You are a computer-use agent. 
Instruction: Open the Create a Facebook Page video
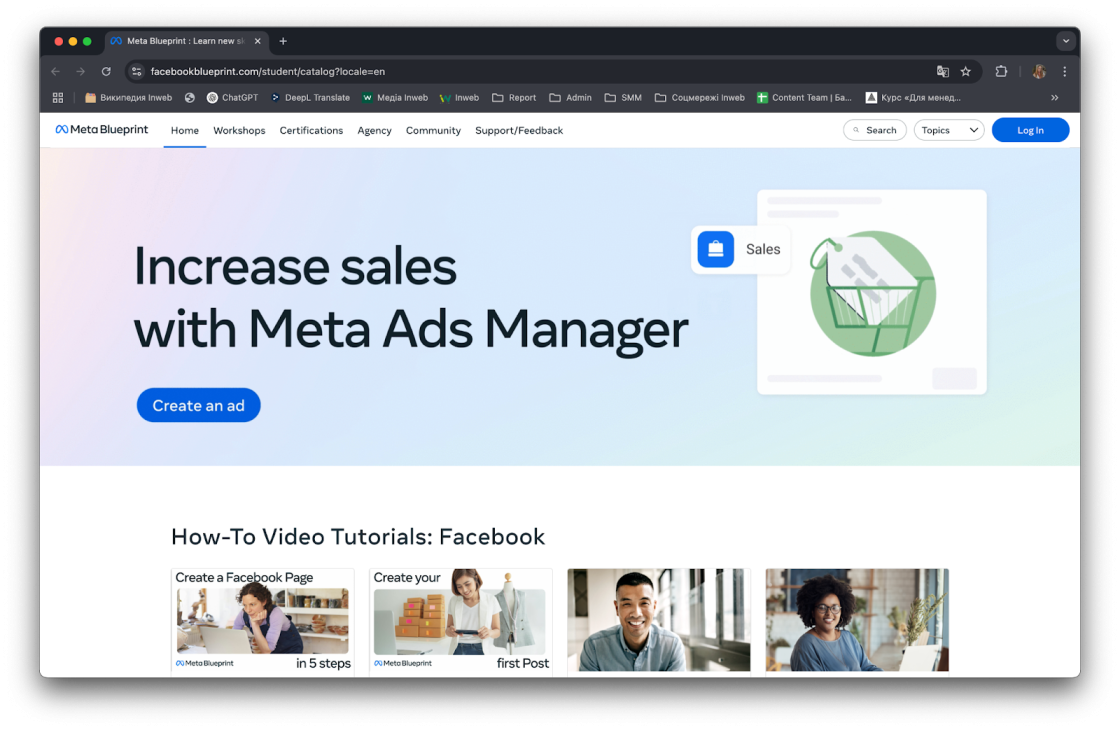click(263, 621)
